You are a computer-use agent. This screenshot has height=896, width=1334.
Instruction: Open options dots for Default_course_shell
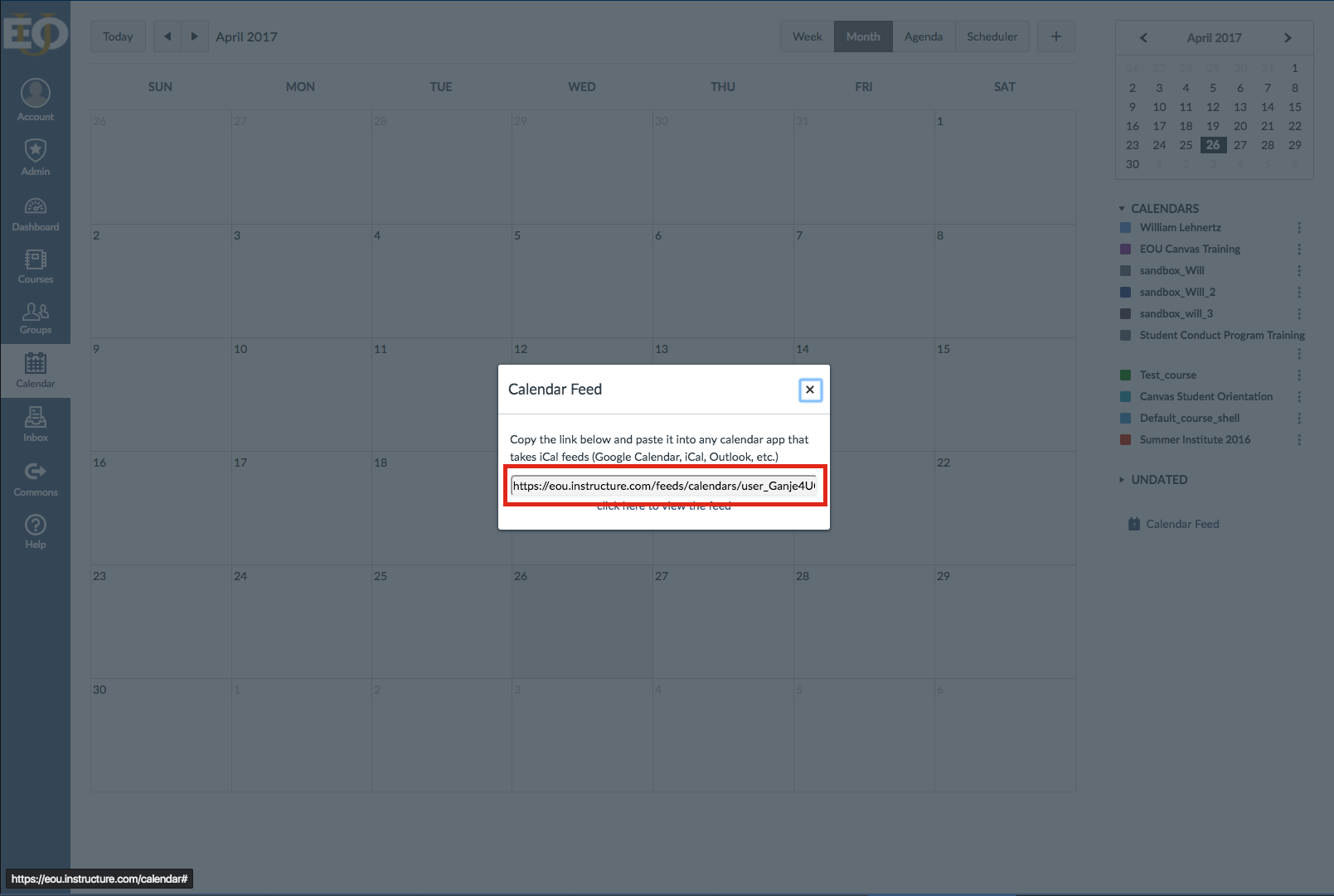(x=1299, y=418)
